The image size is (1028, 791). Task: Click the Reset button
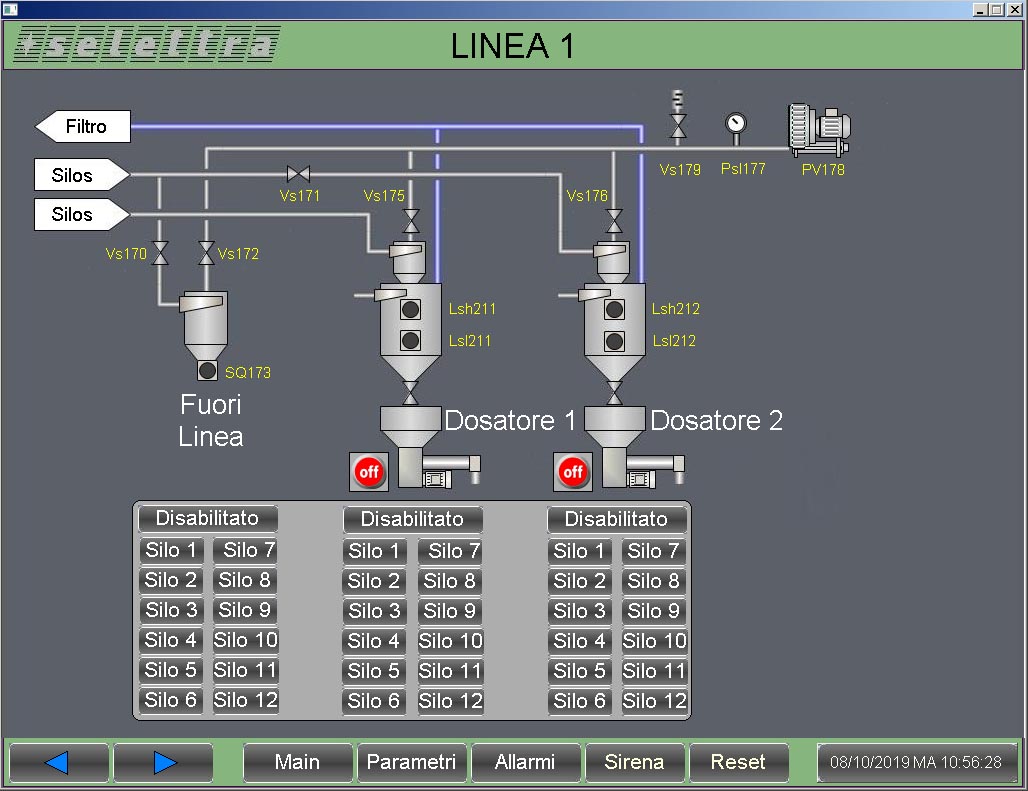point(738,762)
